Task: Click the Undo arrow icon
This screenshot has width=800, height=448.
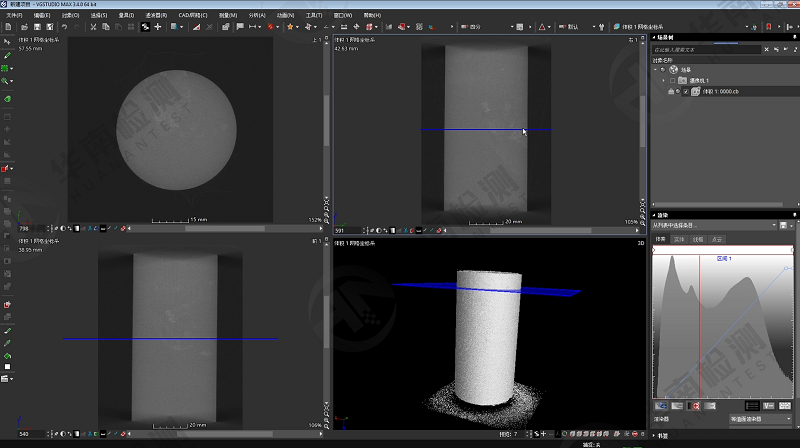Action: click(64, 27)
